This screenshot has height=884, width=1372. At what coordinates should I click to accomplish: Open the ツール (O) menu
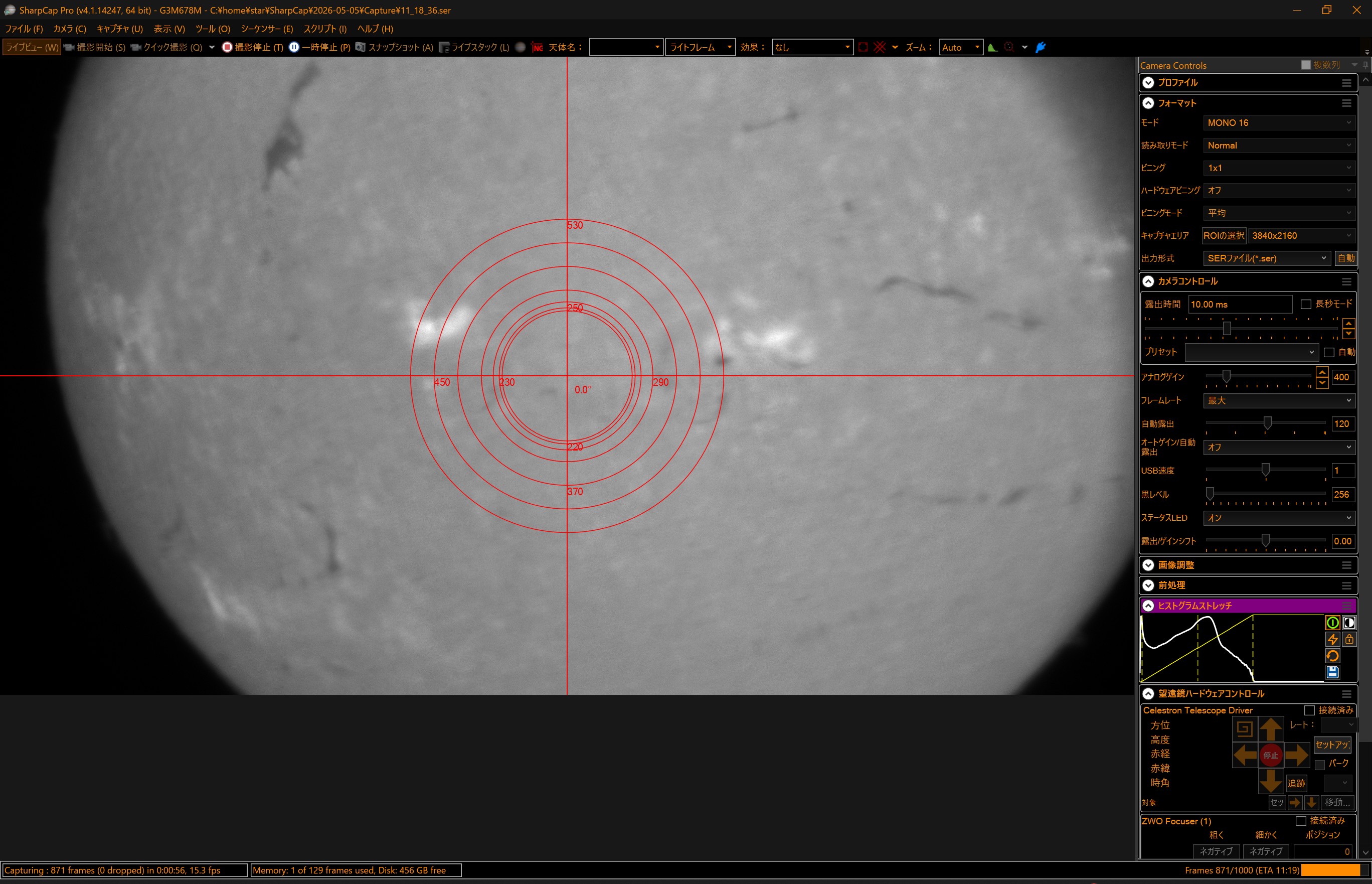(x=212, y=29)
